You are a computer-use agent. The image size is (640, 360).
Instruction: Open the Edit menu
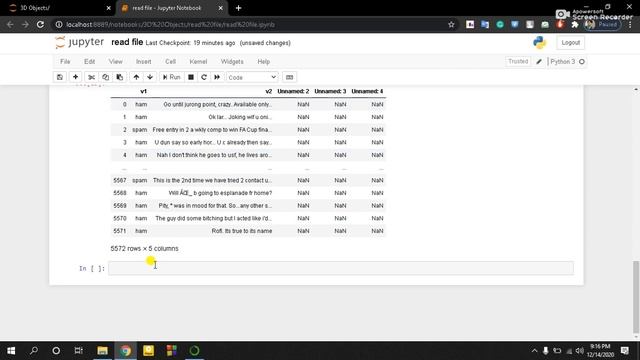tap(89, 62)
